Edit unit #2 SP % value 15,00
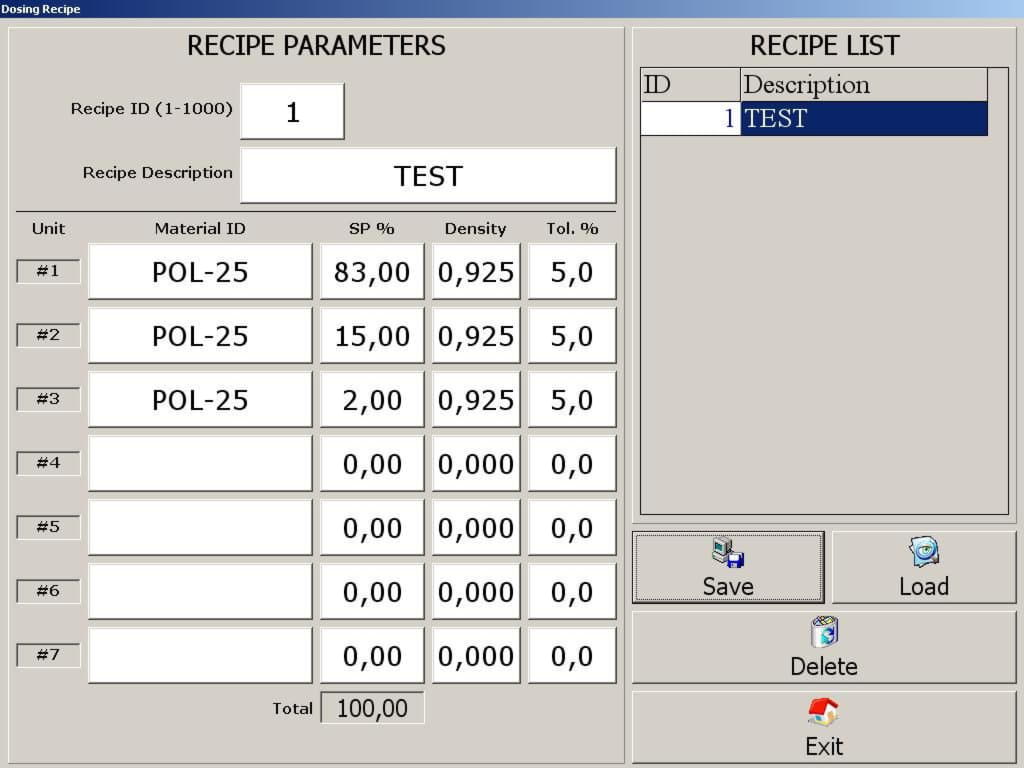The width and height of the screenshot is (1024, 768). pyautogui.click(x=372, y=336)
